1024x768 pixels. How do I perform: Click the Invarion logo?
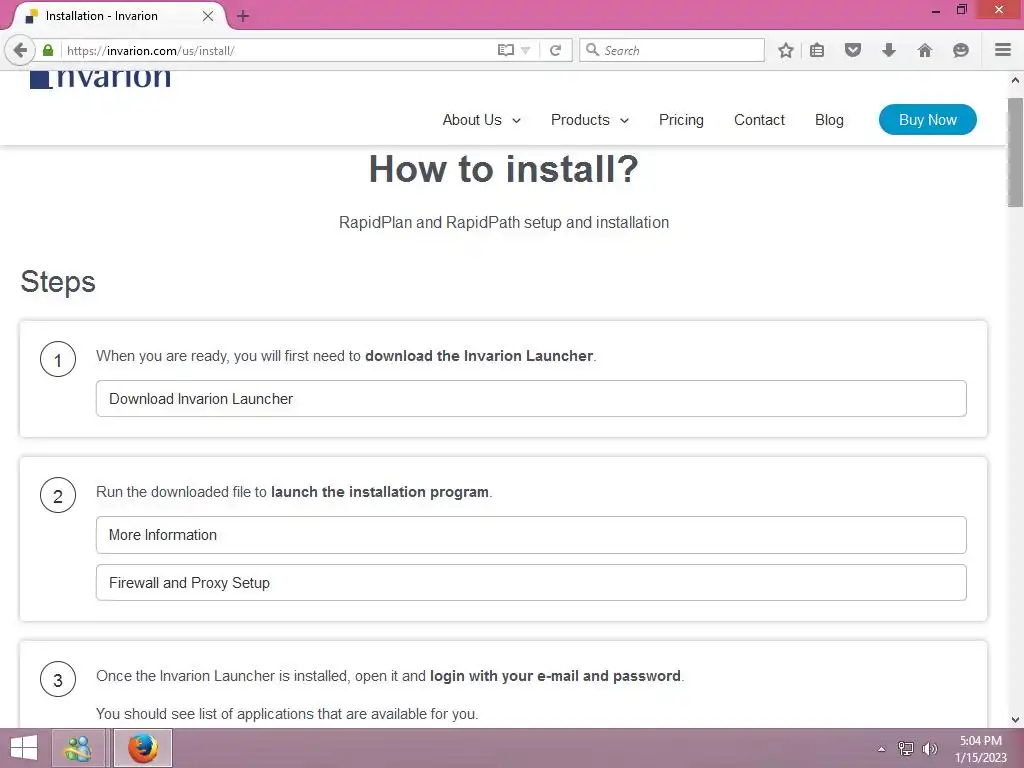(x=100, y=77)
